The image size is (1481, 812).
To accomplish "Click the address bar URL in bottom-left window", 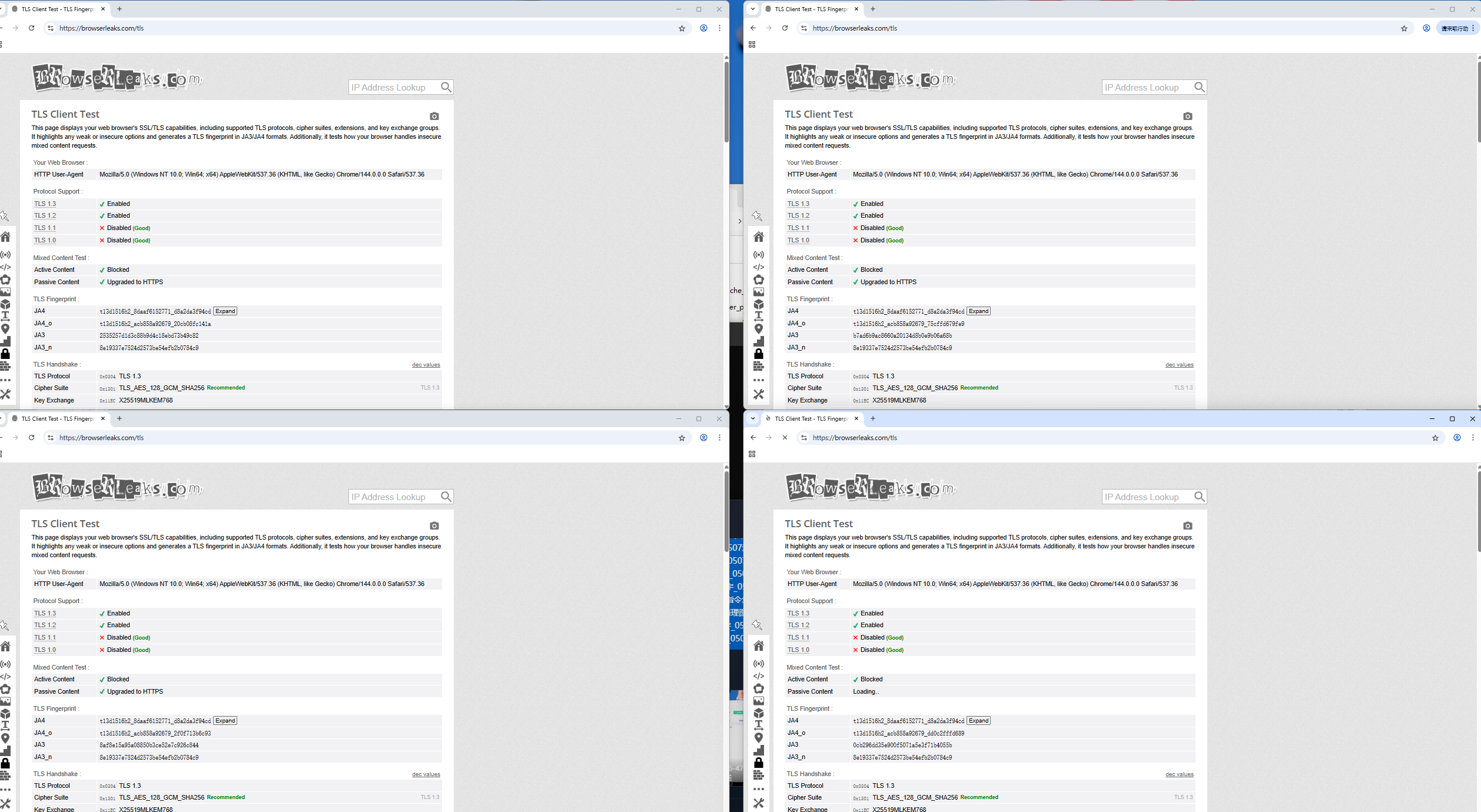I will 101,438.
